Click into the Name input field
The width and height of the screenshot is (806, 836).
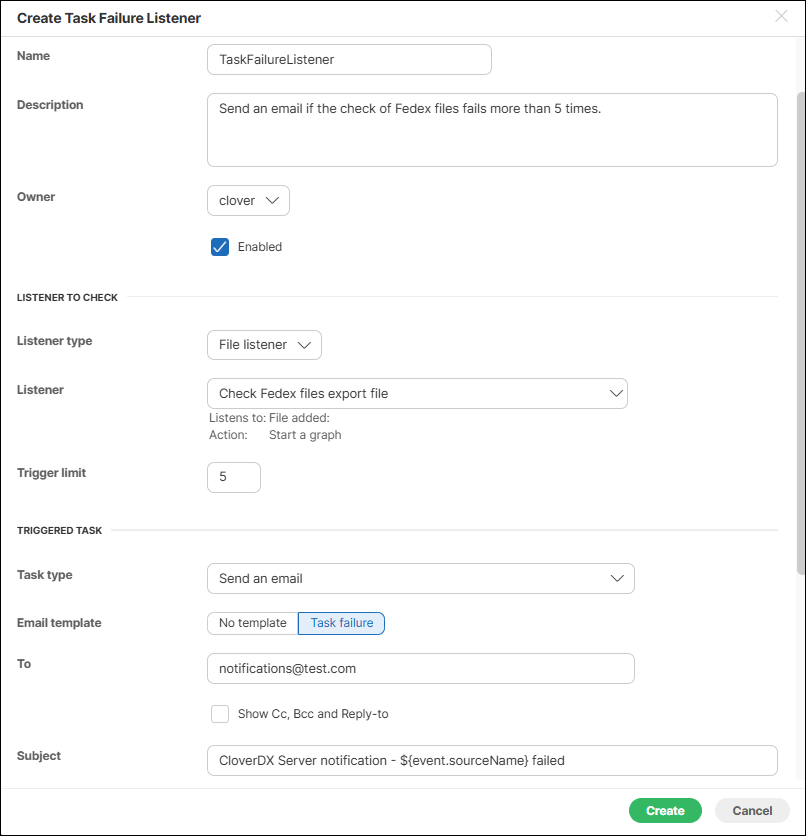click(349, 60)
